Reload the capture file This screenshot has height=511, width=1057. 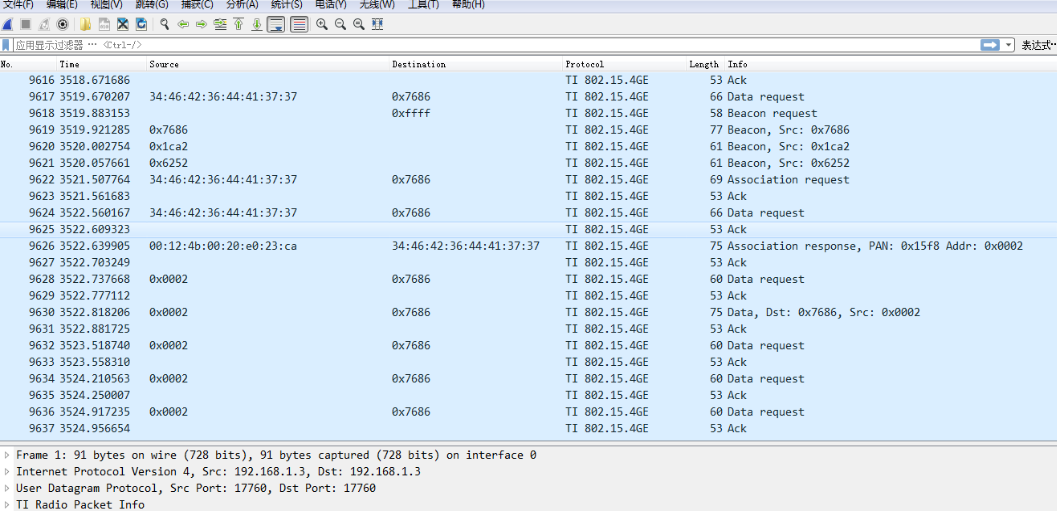[142, 25]
